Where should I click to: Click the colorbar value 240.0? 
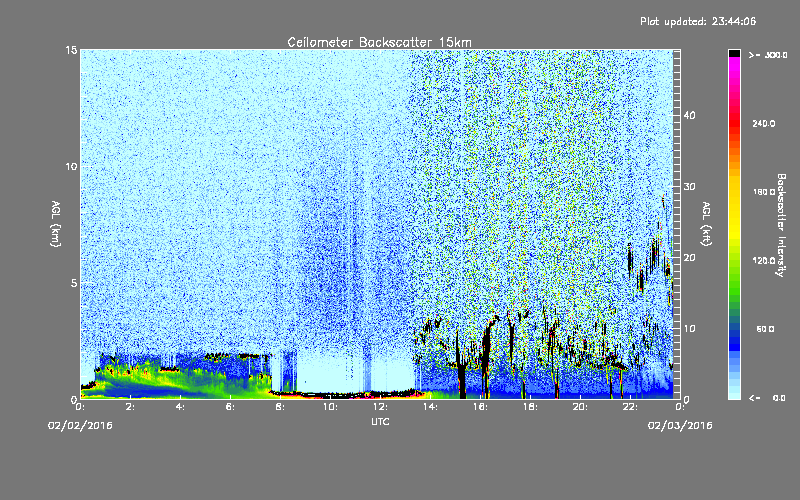tap(764, 123)
